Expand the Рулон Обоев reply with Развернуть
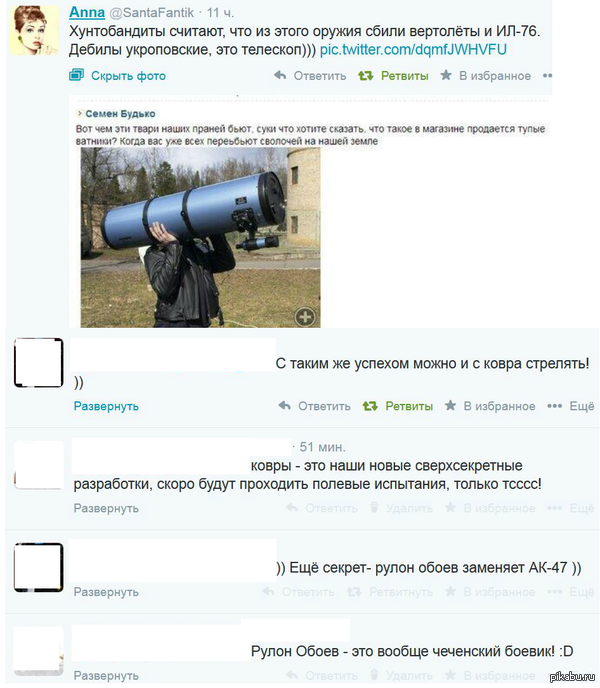Screen dimensions: 600x688 (106, 675)
